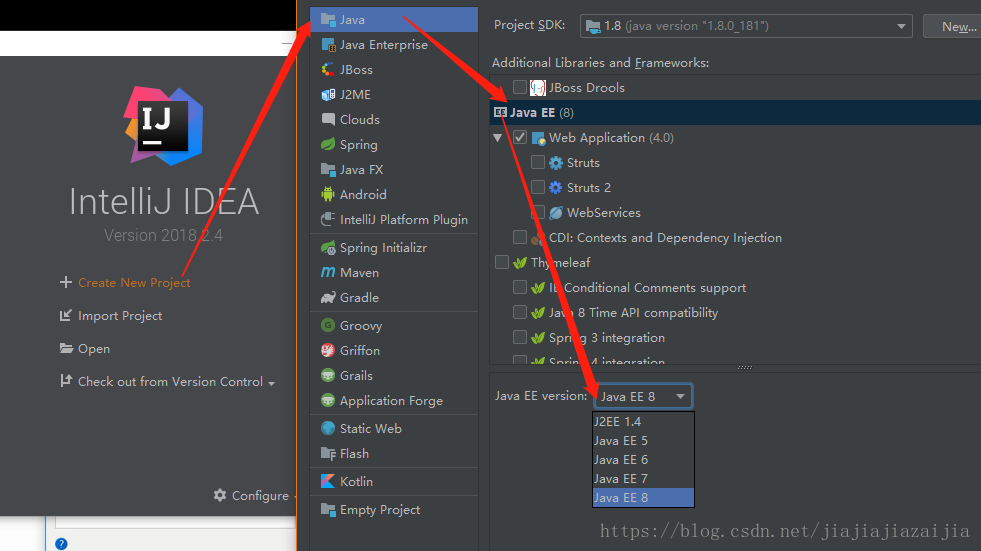Click the JBoss Drools icon
This screenshot has height=551, width=981.
(x=537, y=88)
